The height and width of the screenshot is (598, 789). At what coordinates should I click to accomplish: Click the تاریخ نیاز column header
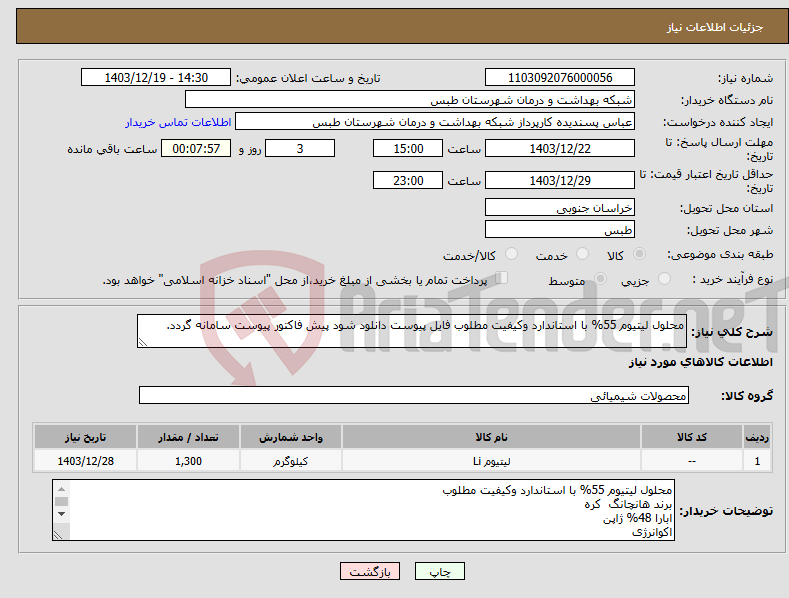86,437
